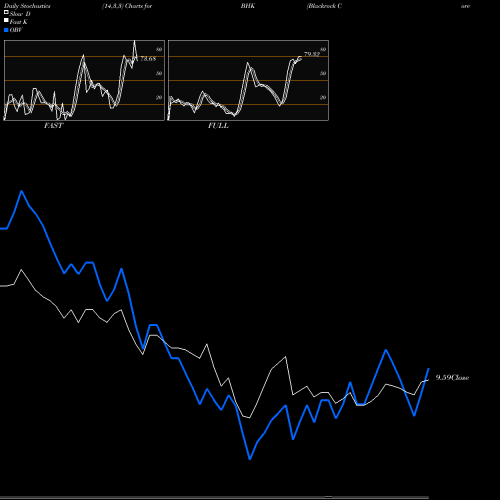Click the 79.32 value in FULL chart

(x=312, y=54)
